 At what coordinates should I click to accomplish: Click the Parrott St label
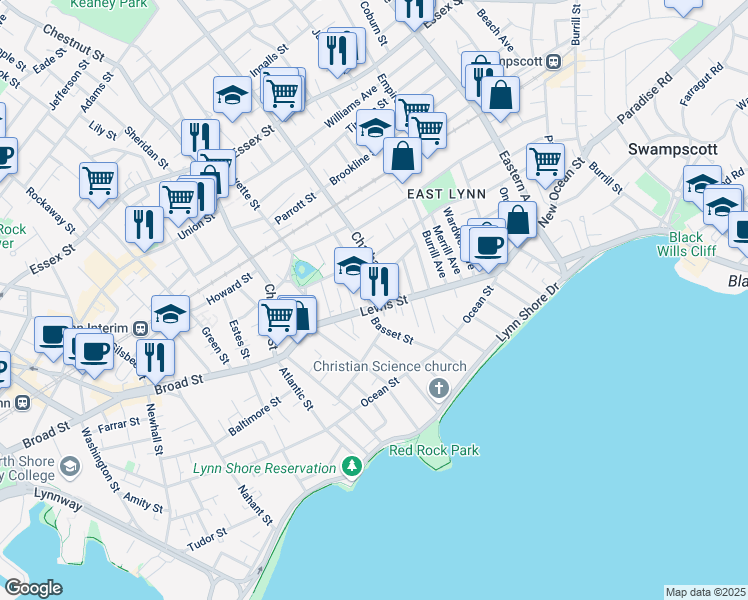pos(295,208)
